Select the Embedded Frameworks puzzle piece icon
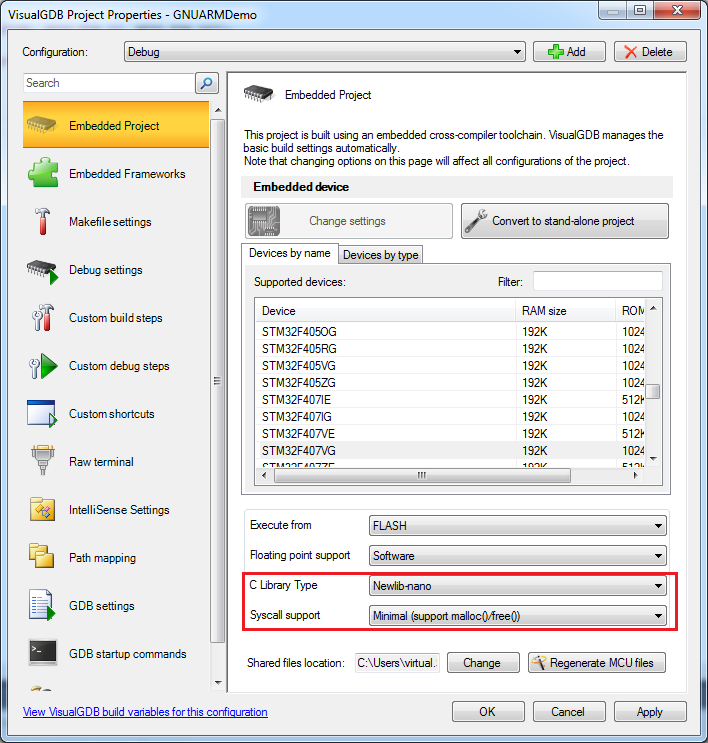This screenshot has width=708, height=743. (43, 172)
